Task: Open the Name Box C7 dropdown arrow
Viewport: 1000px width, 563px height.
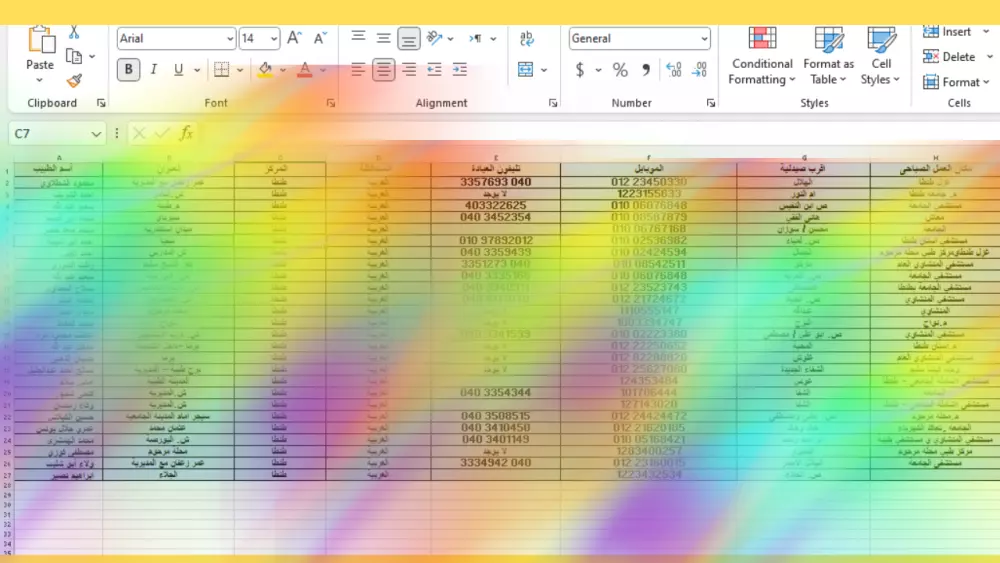Action: (x=96, y=134)
